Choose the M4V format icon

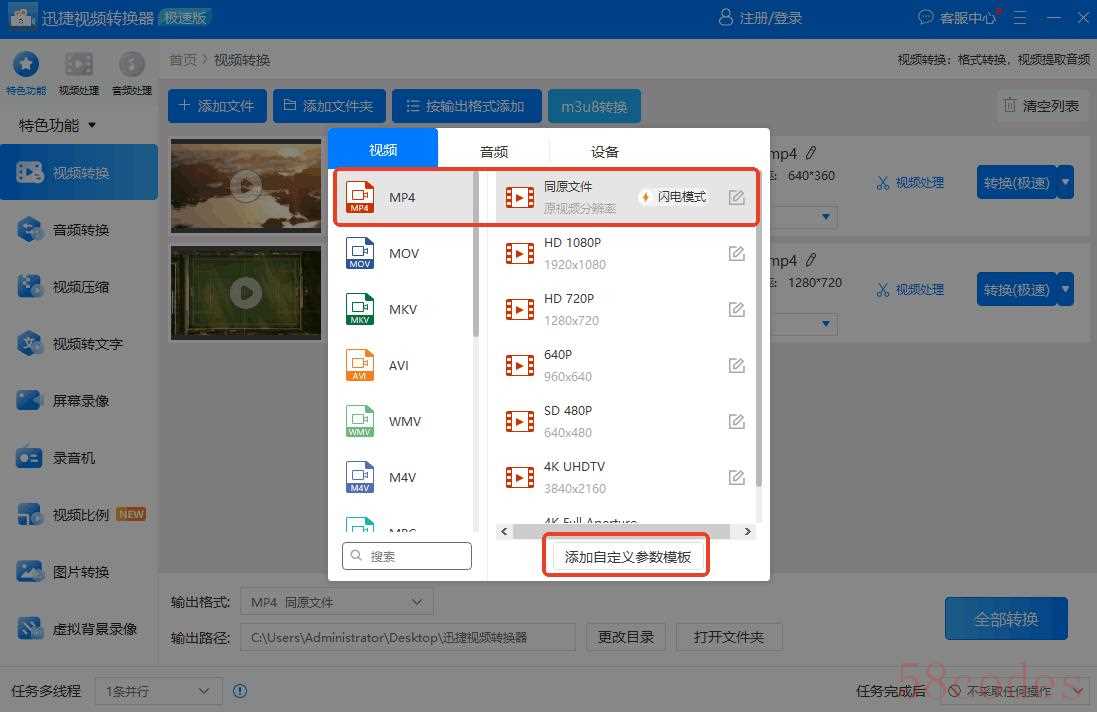click(360, 477)
